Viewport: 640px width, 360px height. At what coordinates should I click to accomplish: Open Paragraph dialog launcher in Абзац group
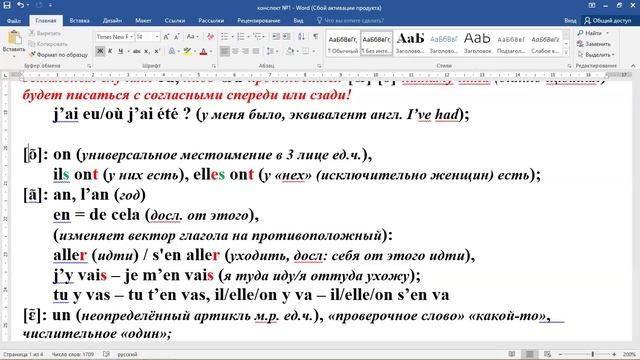point(319,66)
